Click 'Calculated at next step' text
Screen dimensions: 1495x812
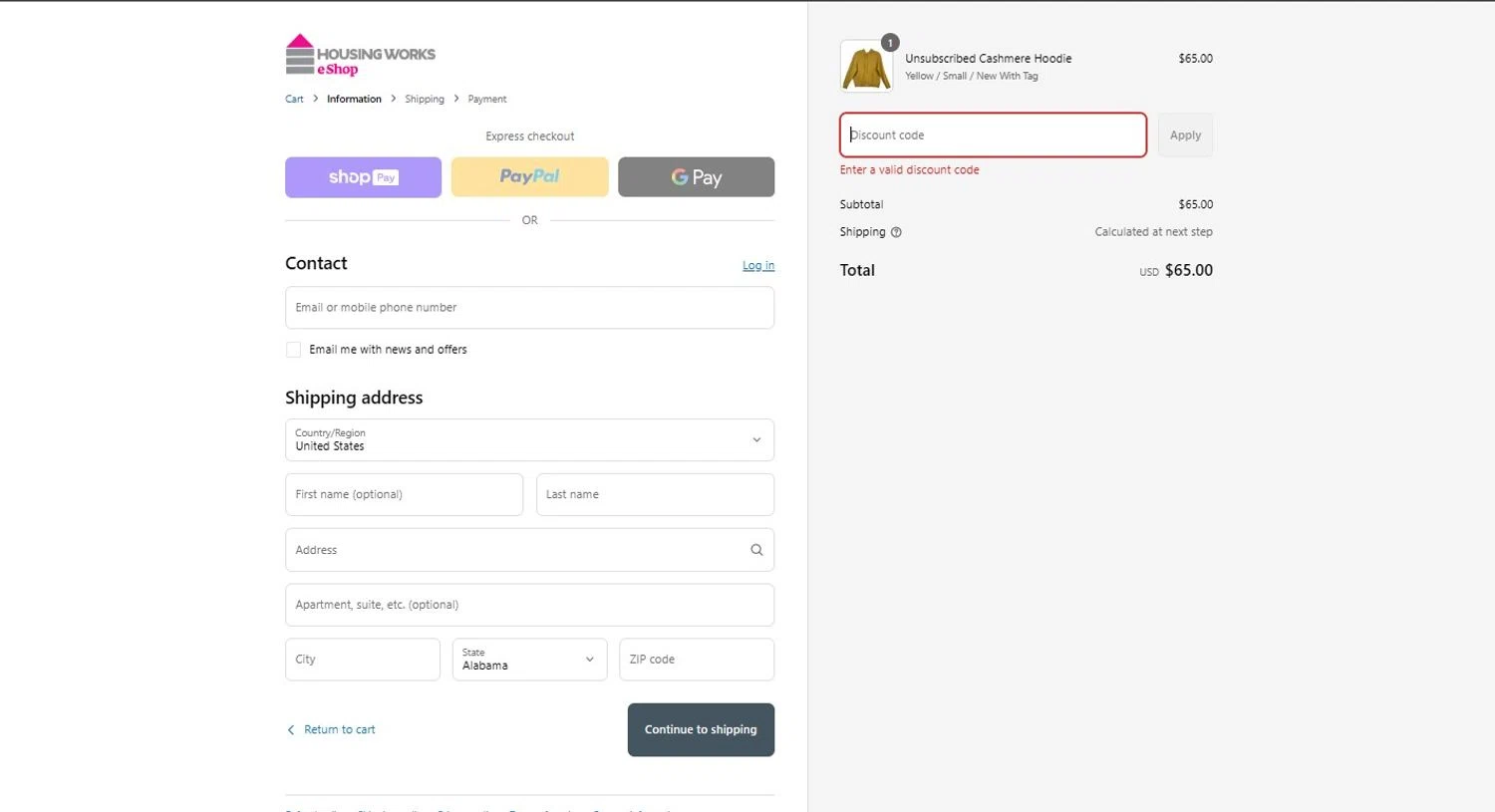[1153, 232]
